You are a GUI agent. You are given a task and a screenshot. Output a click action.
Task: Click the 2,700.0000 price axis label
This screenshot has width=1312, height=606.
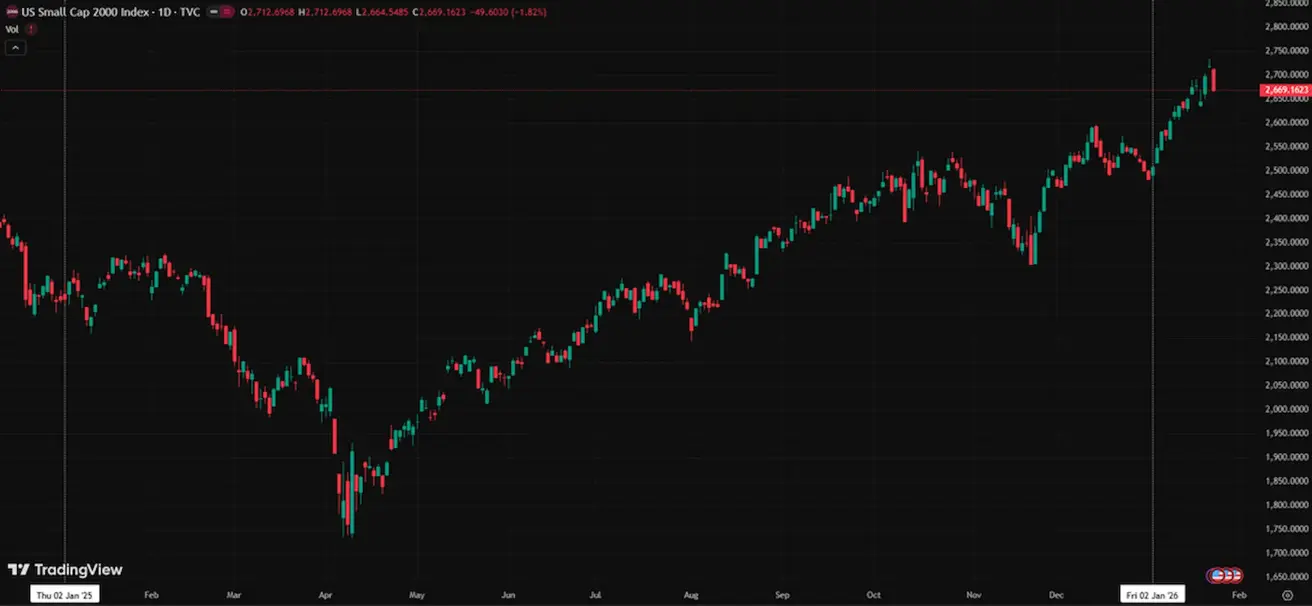point(1286,75)
